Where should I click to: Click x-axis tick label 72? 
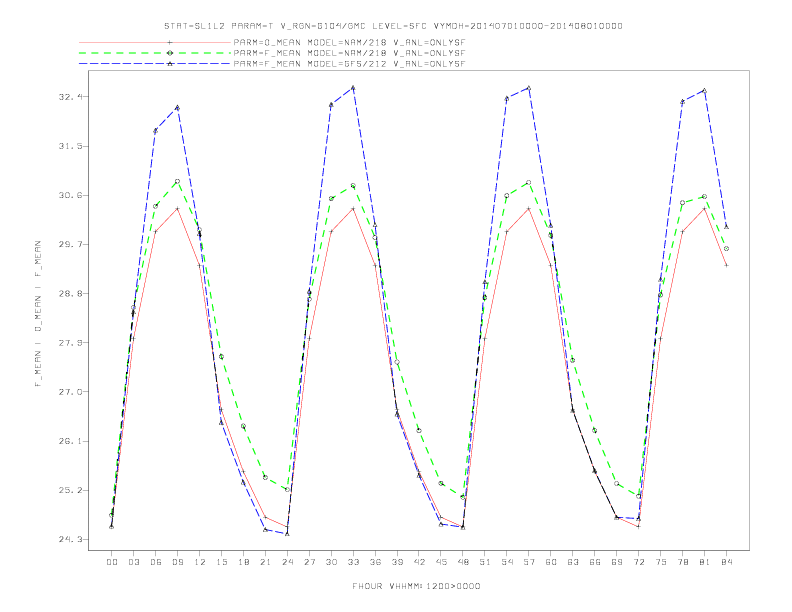639,562
